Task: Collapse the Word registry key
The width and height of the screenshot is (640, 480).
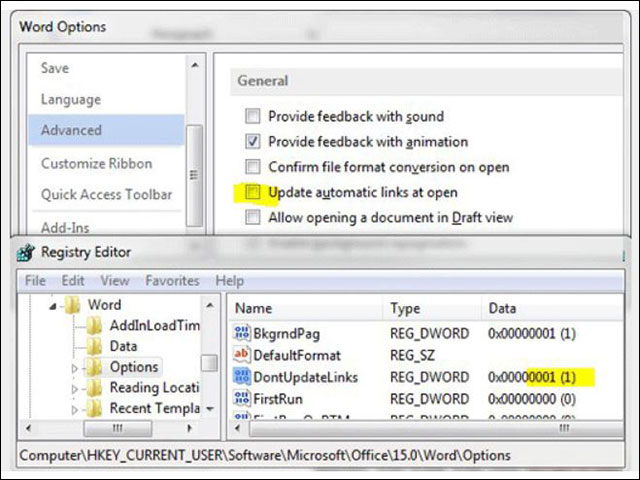Action: point(53,306)
